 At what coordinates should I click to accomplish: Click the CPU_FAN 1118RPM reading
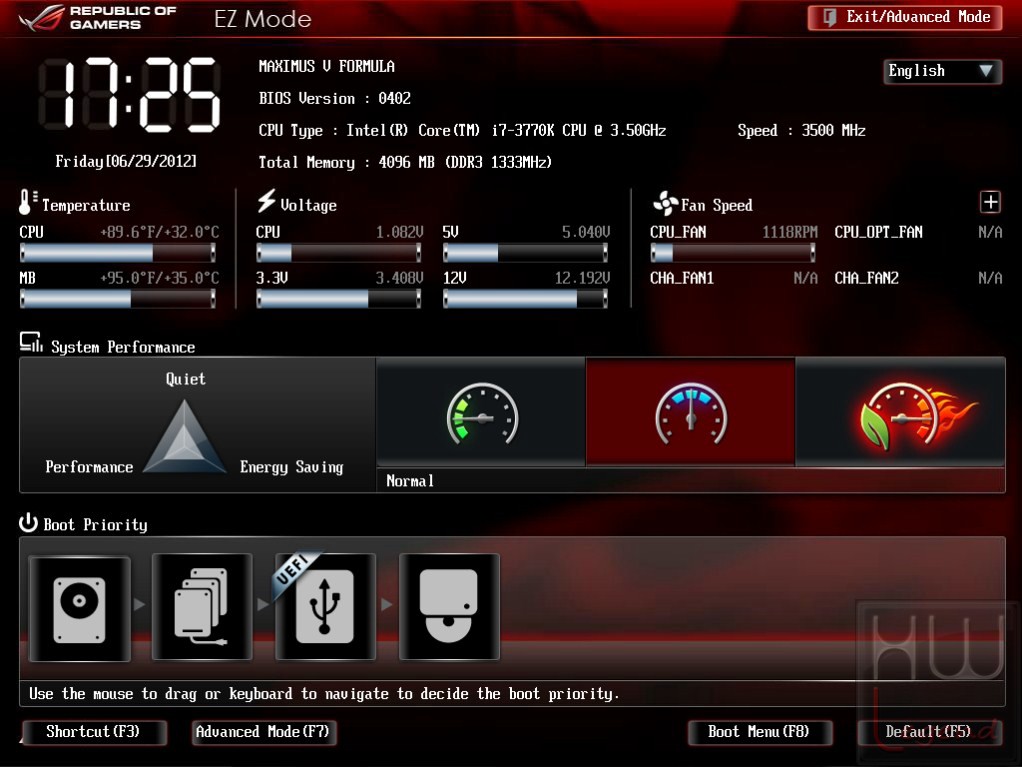(x=790, y=232)
